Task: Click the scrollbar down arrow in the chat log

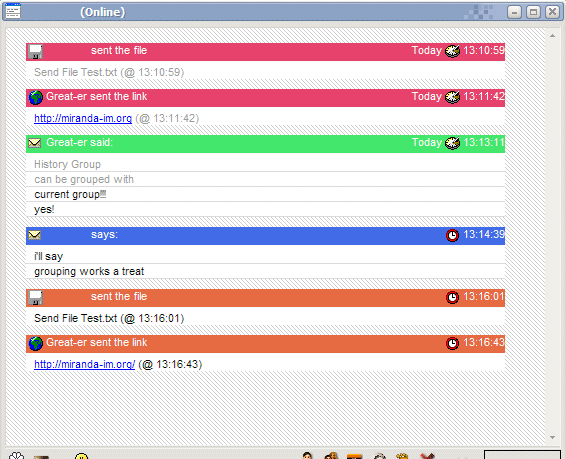Action: click(552, 437)
